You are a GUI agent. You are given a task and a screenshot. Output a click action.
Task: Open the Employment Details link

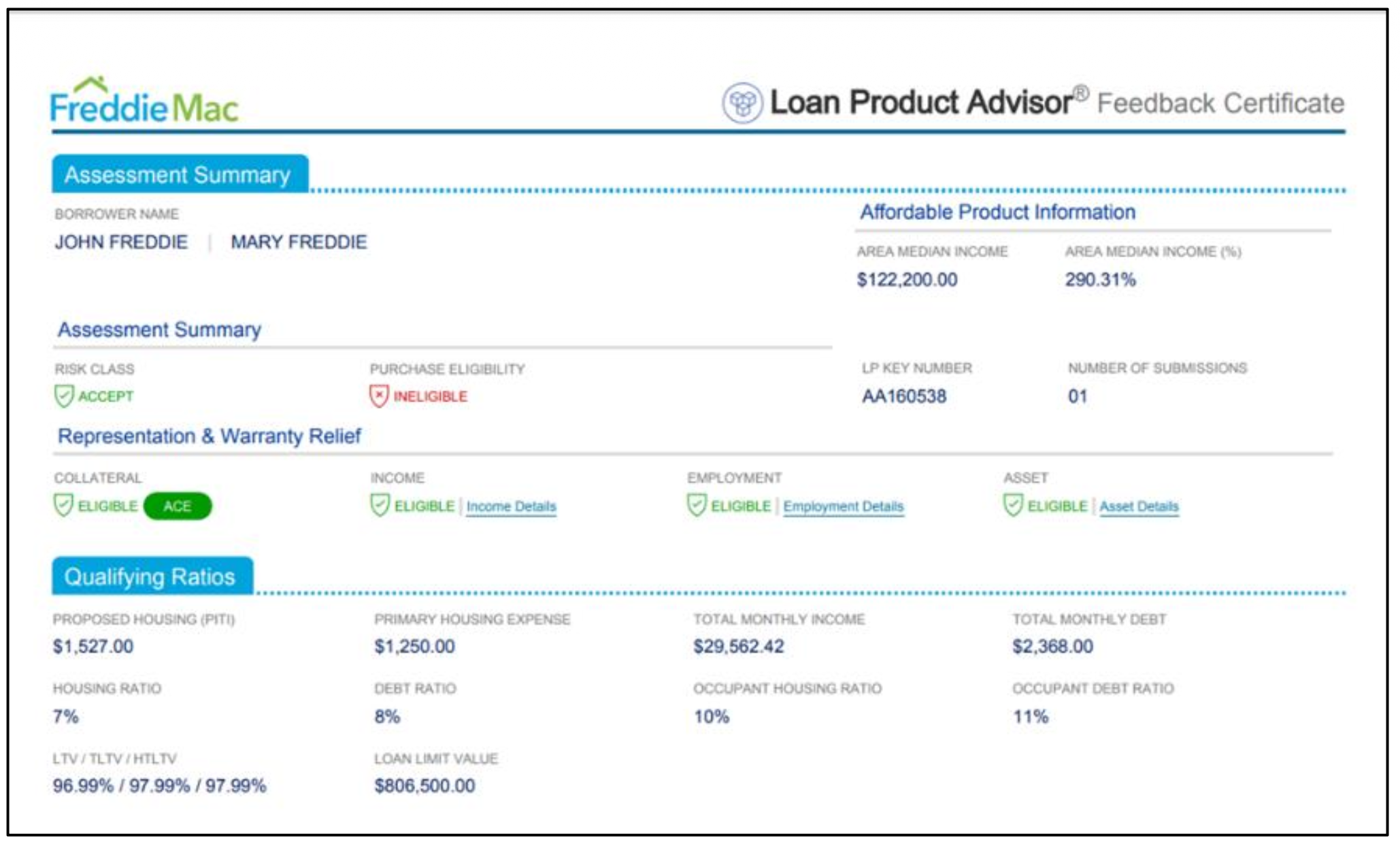(843, 506)
